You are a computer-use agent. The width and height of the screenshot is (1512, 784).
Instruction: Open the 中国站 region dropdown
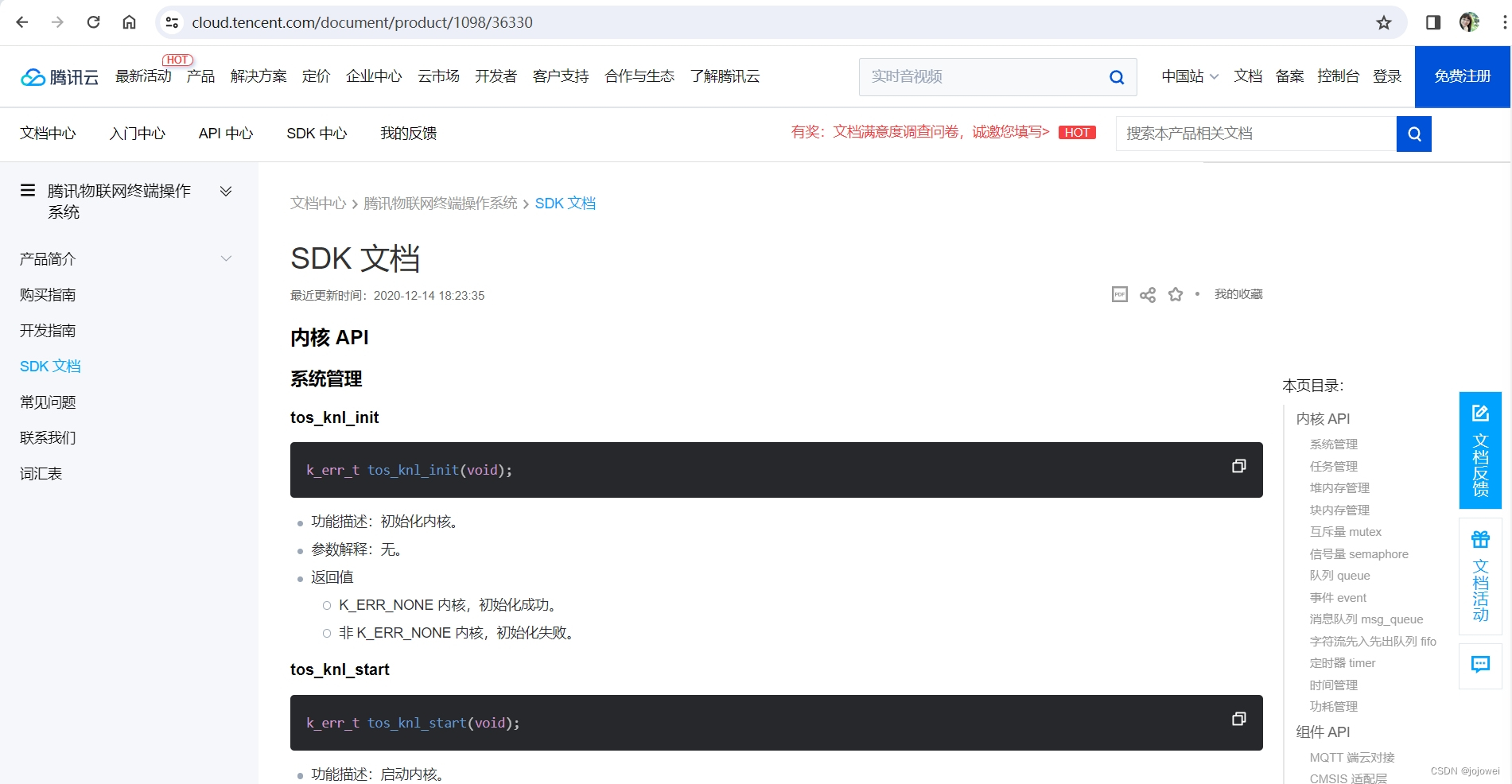click(1188, 76)
